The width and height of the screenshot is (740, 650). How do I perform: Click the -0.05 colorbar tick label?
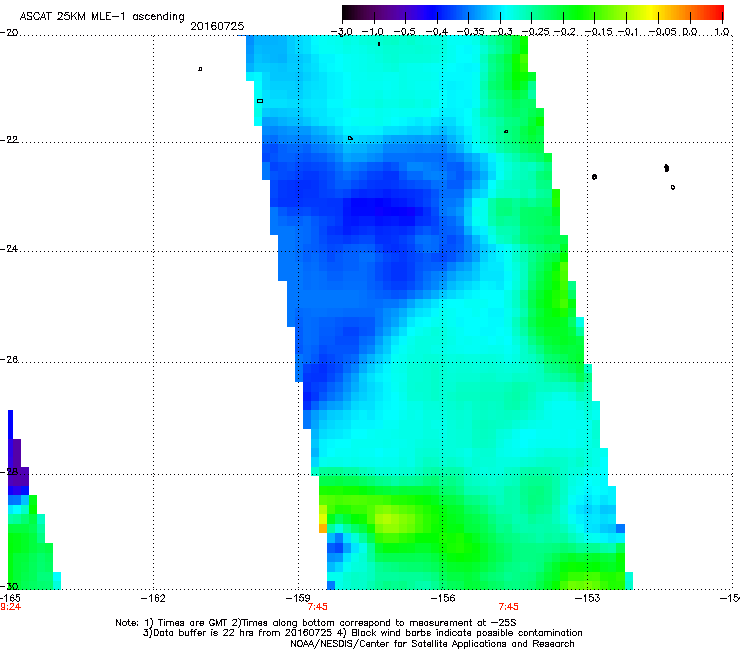click(663, 32)
